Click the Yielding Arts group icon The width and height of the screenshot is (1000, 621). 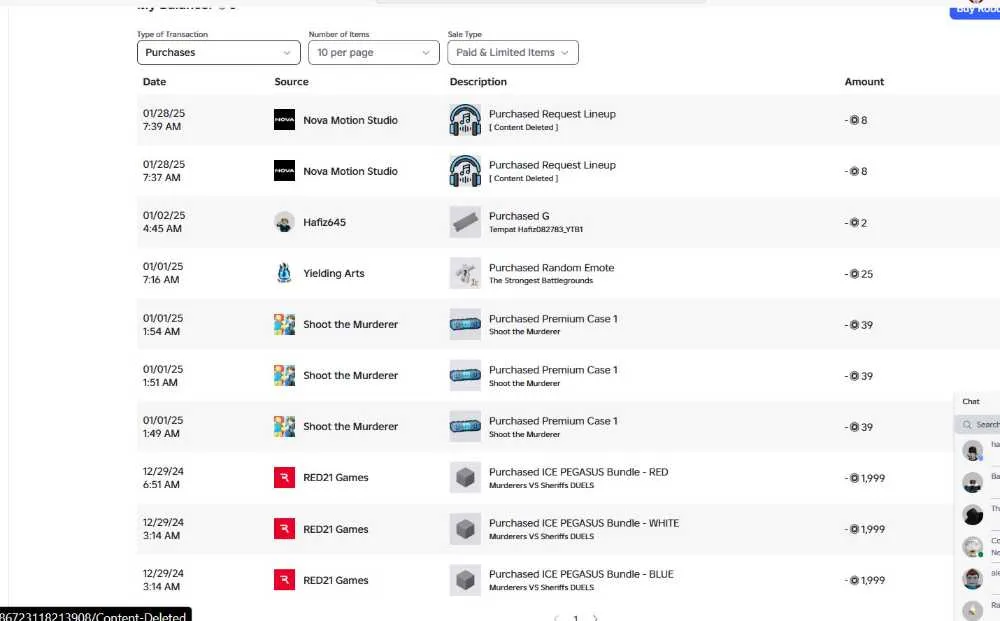[284, 273]
